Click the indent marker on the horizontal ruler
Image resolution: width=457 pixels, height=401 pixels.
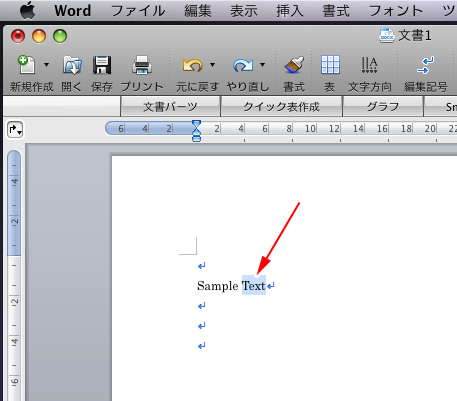click(197, 131)
